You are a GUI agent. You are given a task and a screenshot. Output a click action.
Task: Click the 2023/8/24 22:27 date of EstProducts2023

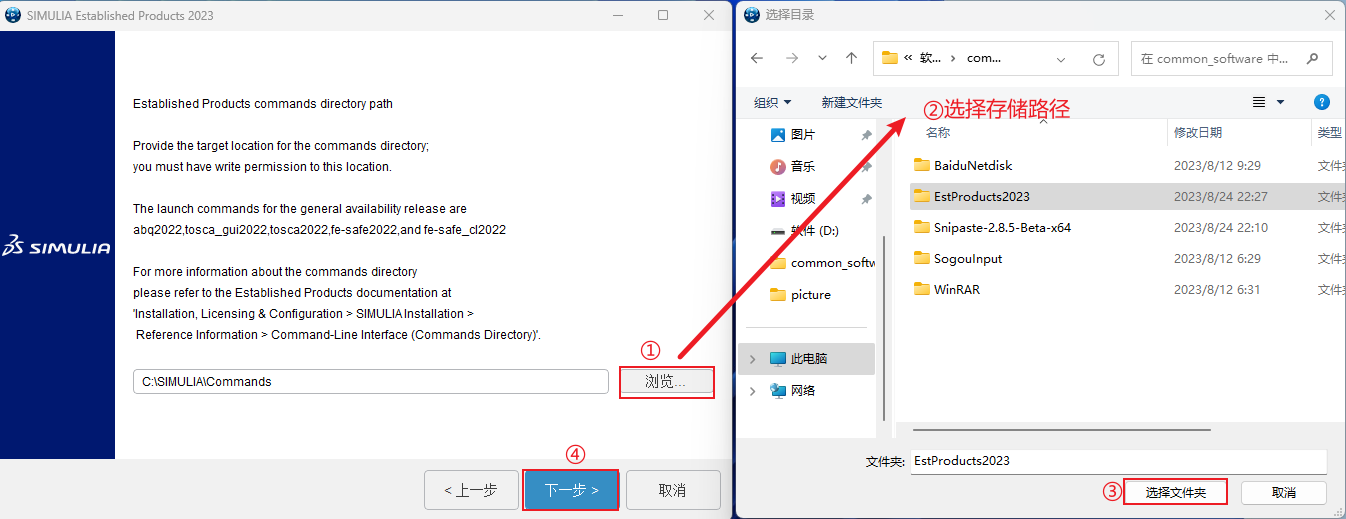1221,196
